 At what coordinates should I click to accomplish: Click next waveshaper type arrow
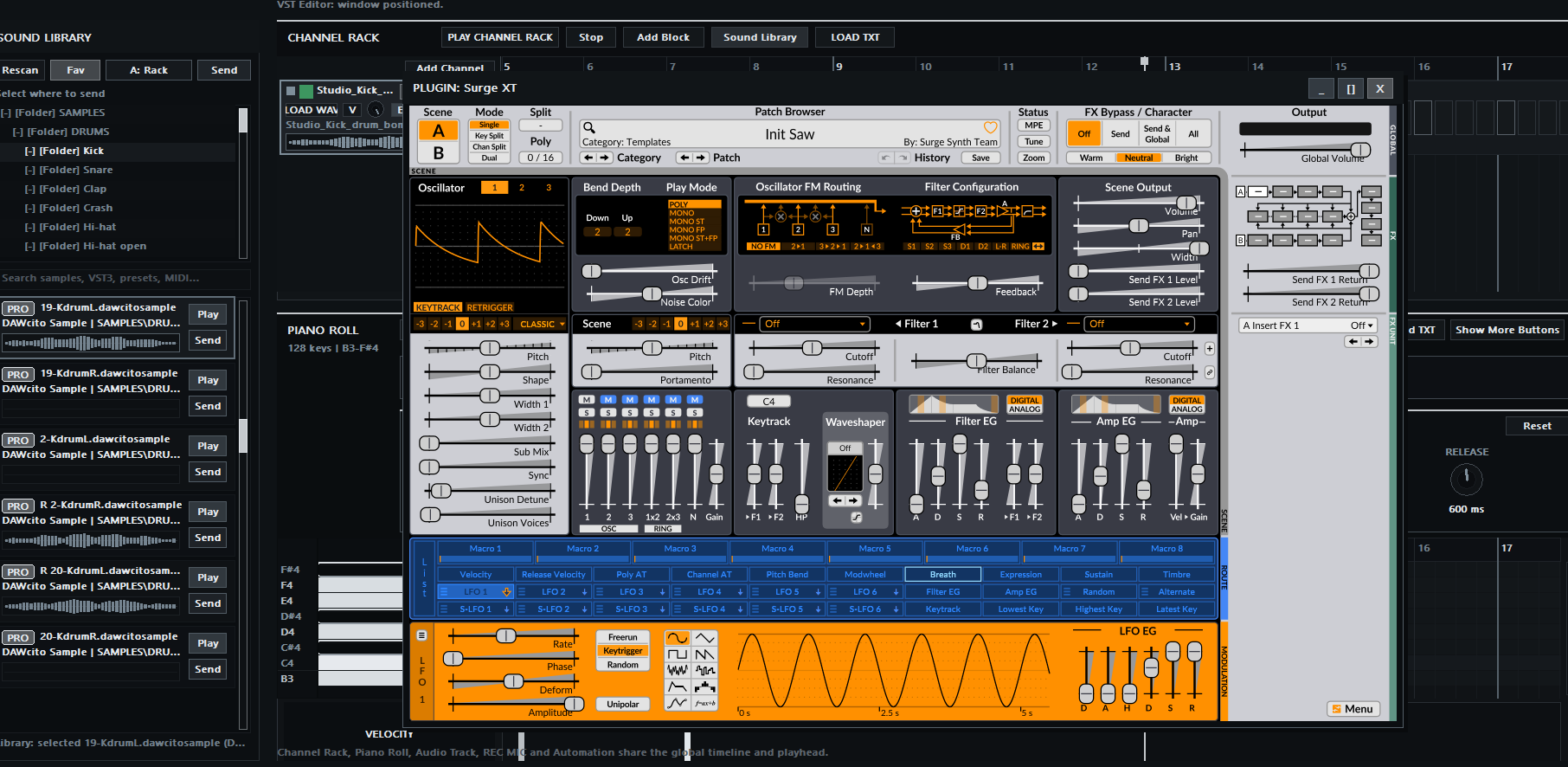click(853, 500)
